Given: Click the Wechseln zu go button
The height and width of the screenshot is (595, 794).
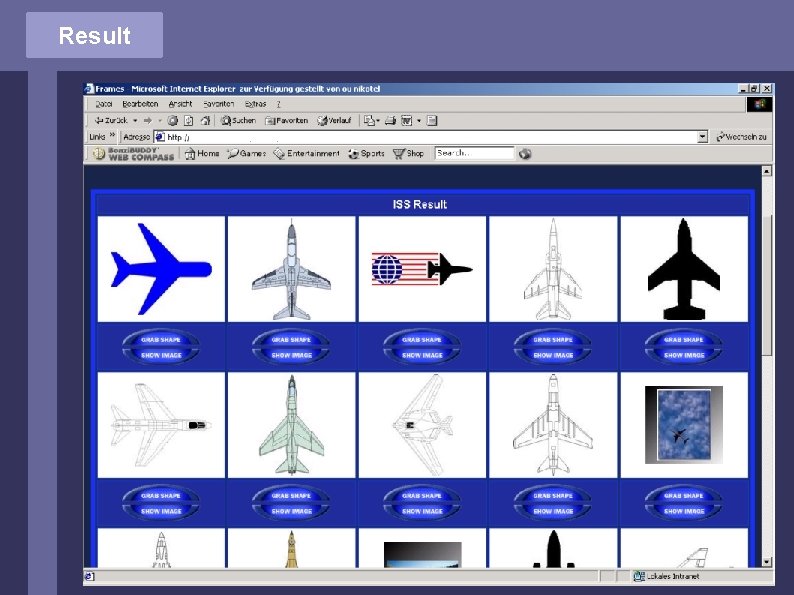Looking at the screenshot, I should pyautogui.click(x=741, y=137).
